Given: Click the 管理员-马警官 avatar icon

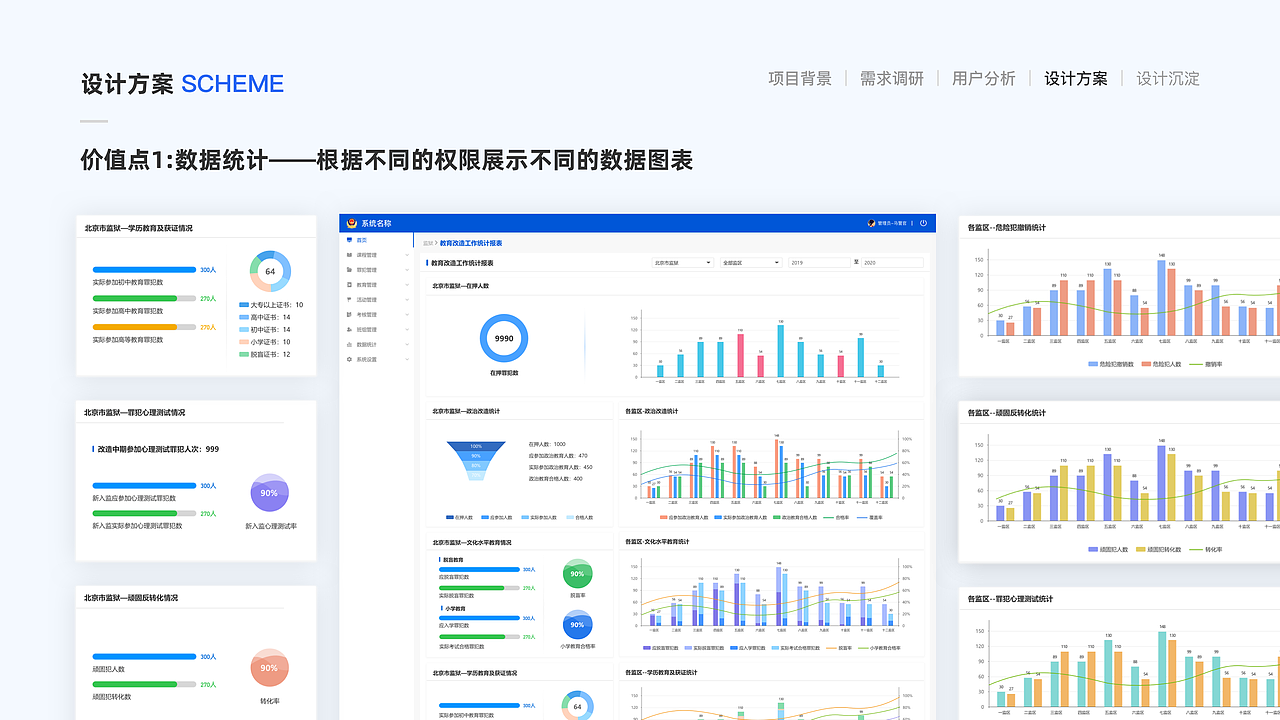Looking at the screenshot, I should tap(872, 223).
